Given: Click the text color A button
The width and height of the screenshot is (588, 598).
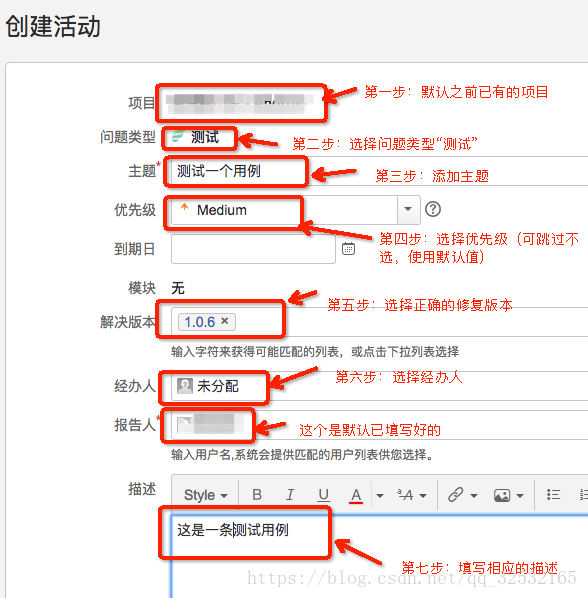Looking at the screenshot, I should (x=356, y=495).
